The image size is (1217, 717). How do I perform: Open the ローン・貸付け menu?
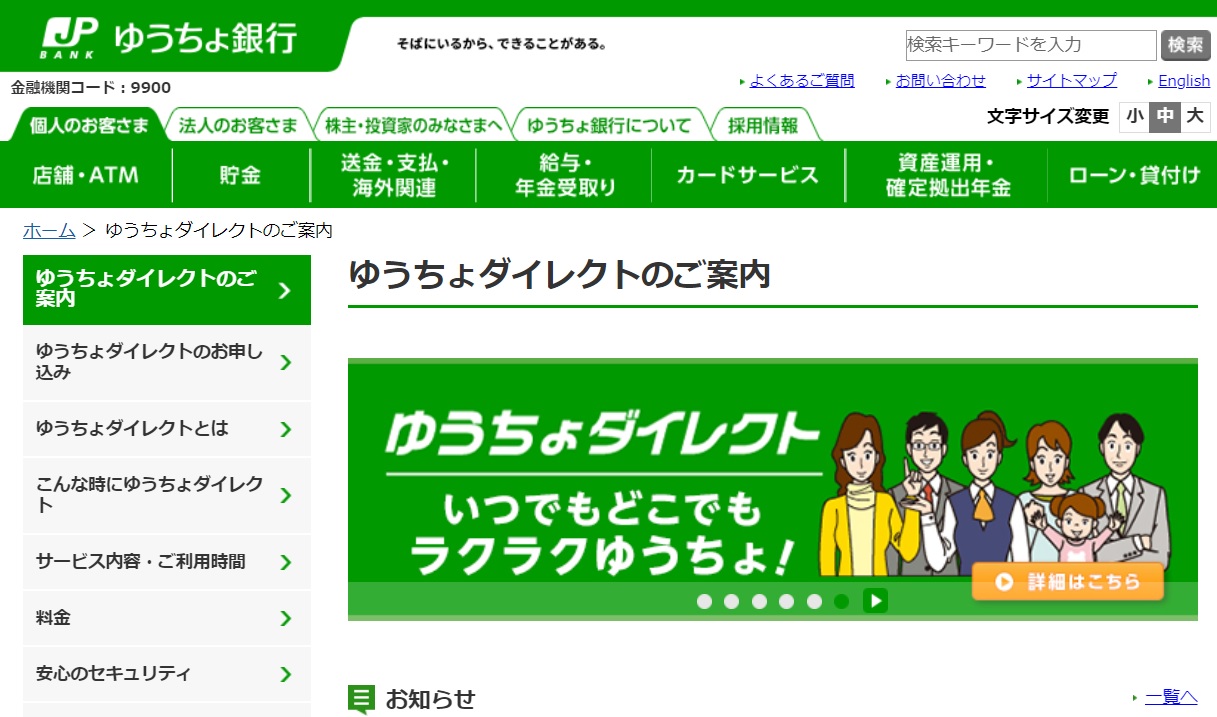(1133, 175)
